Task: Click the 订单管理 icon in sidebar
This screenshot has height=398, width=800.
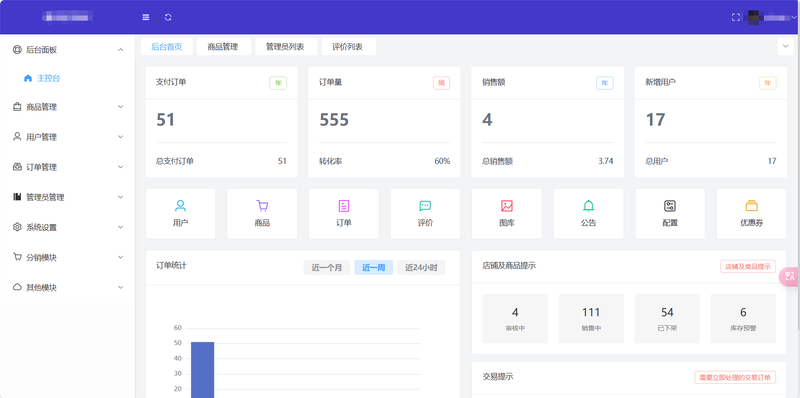Action: point(17,167)
